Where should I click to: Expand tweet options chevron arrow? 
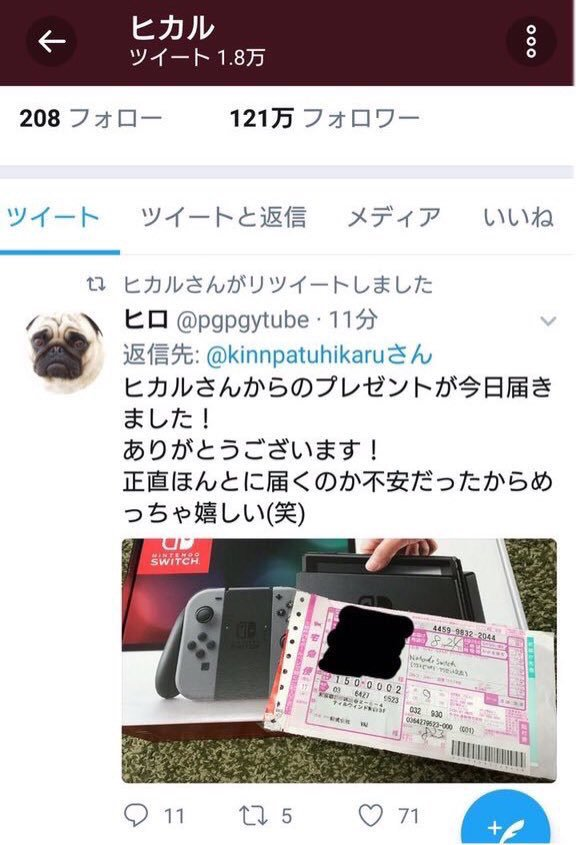click(548, 322)
